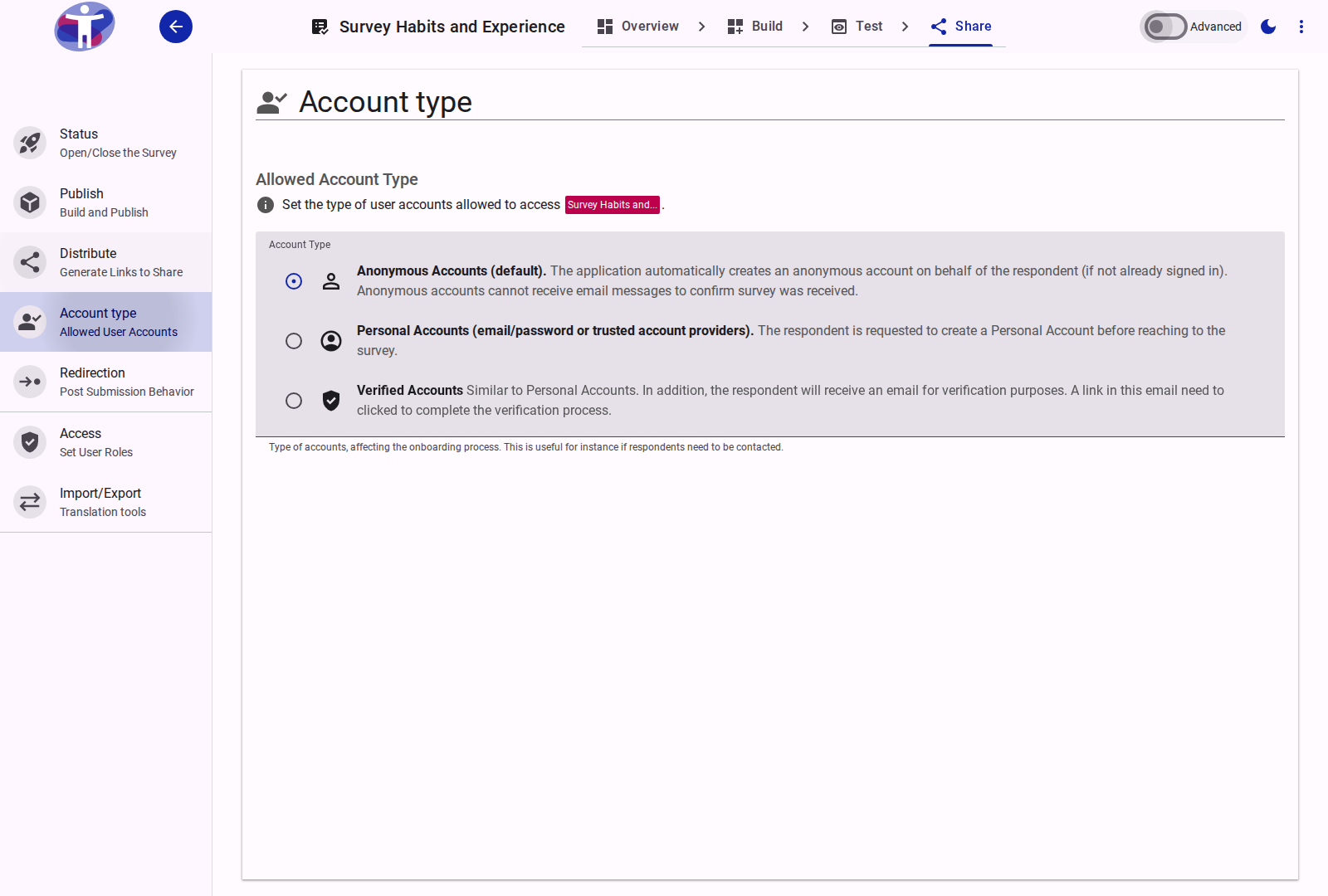Click the Distribute share icon in the sidebar
Viewport: 1328px width, 896px height.
30,262
